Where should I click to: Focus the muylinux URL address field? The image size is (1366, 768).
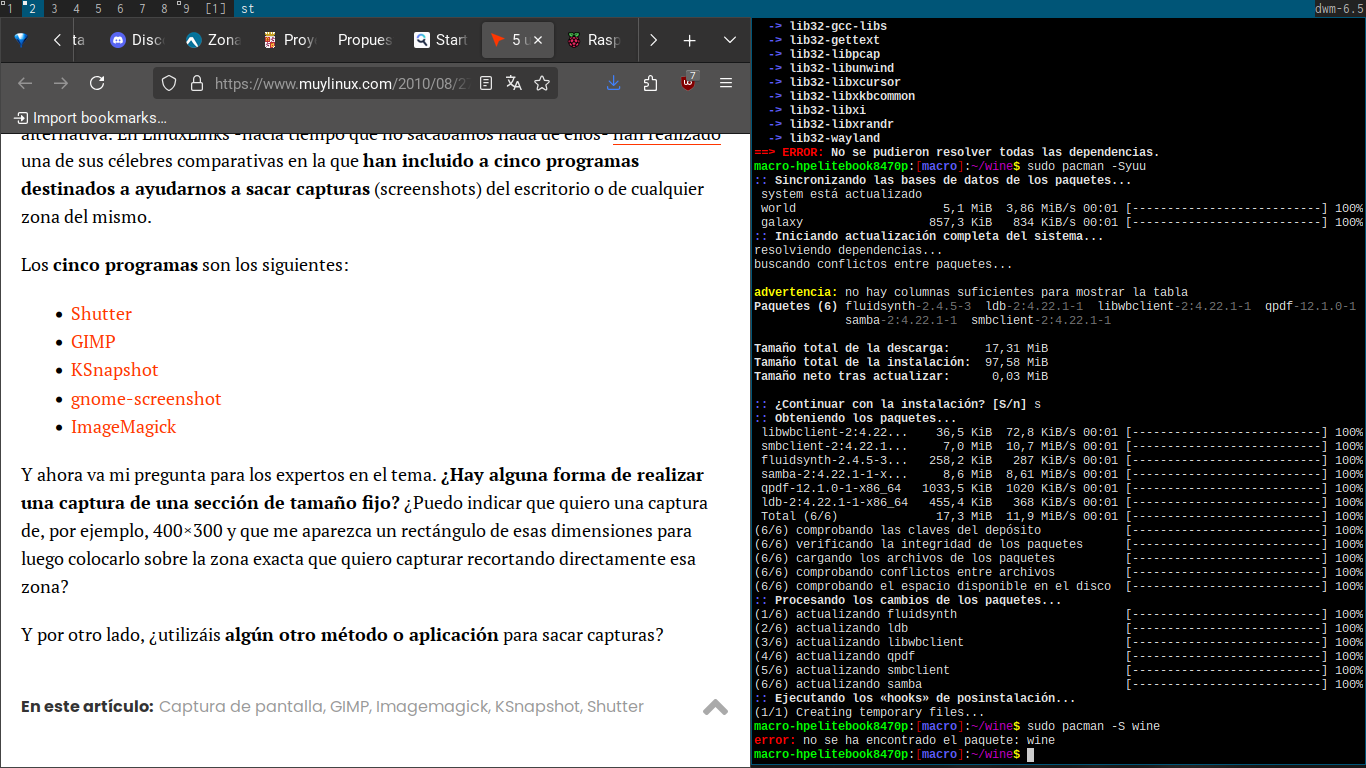(x=341, y=84)
